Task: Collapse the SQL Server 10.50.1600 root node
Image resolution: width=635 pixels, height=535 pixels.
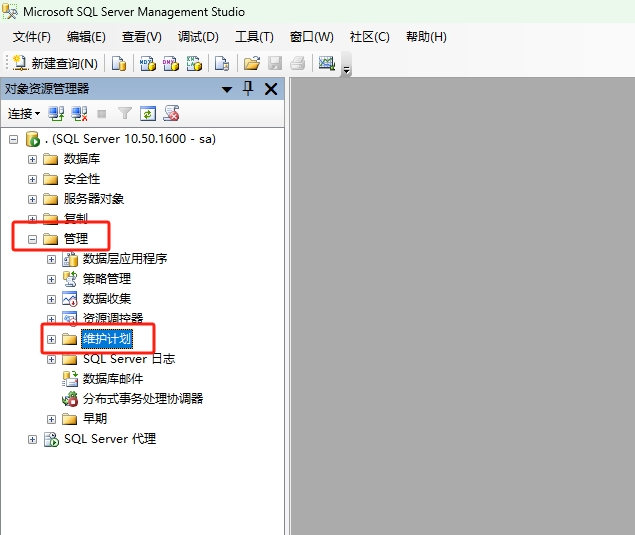Action: (x=13, y=140)
